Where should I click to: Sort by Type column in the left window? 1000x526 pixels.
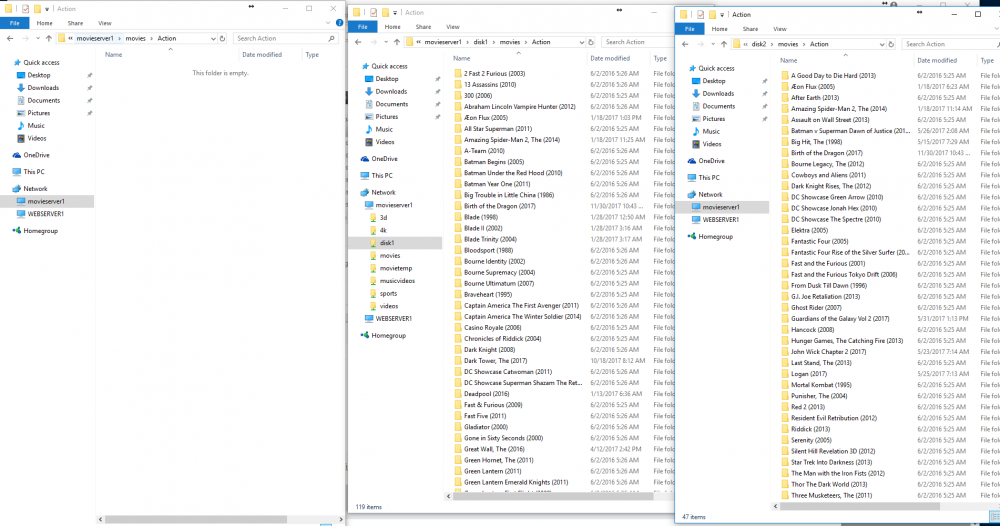312,54
